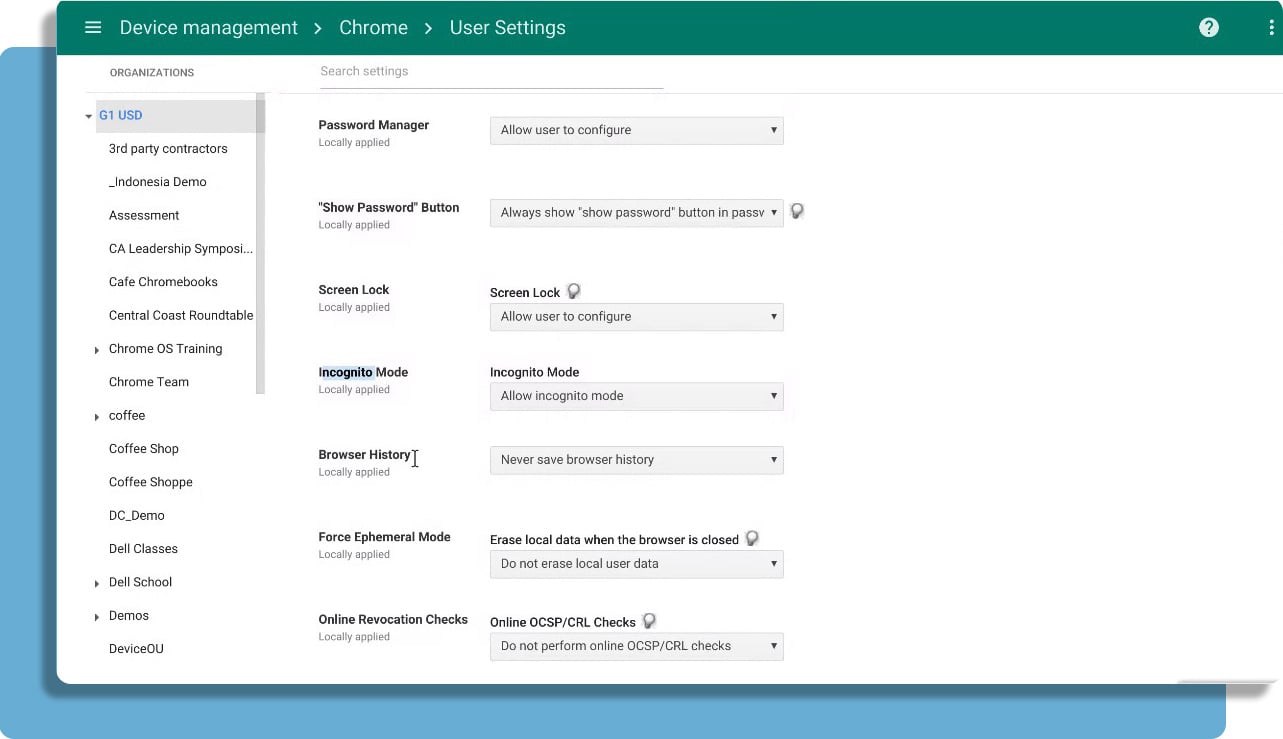This screenshot has width=1283, height=739.
Task: Open the hamburger navigation menu
Action: [x=93, y=28]
